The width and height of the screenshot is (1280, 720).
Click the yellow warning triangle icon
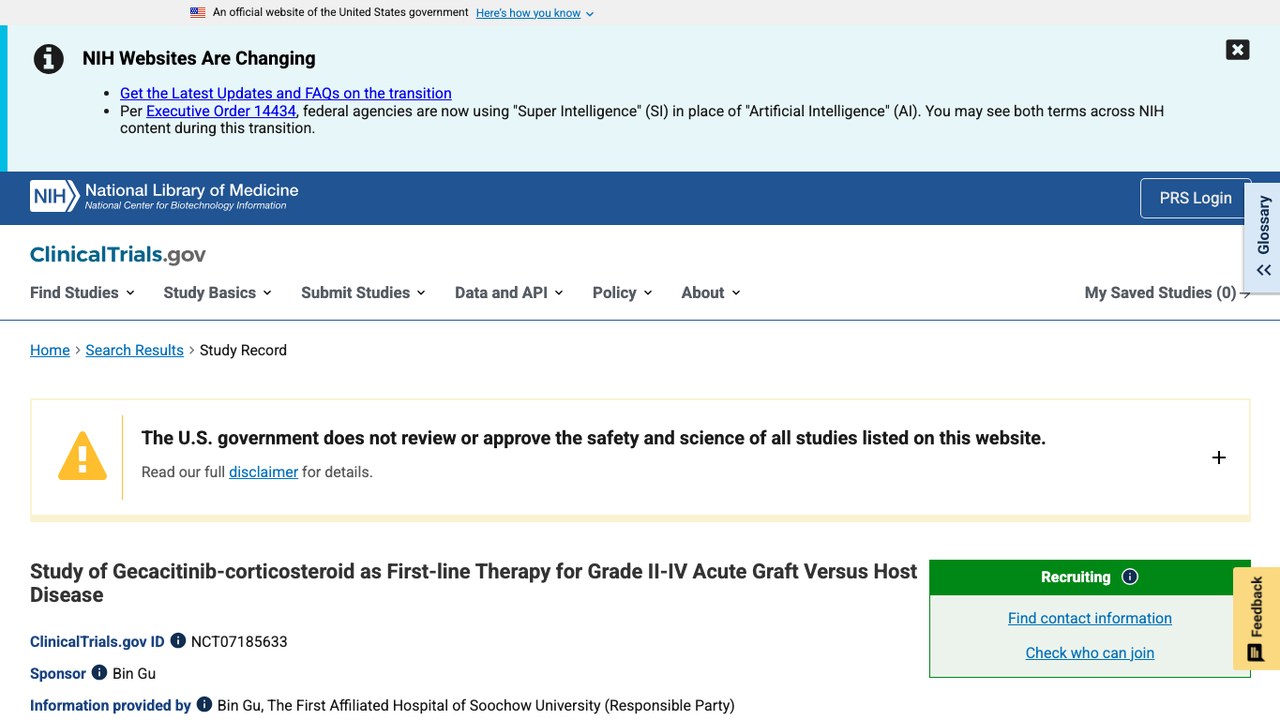click(x=82, y=456)
